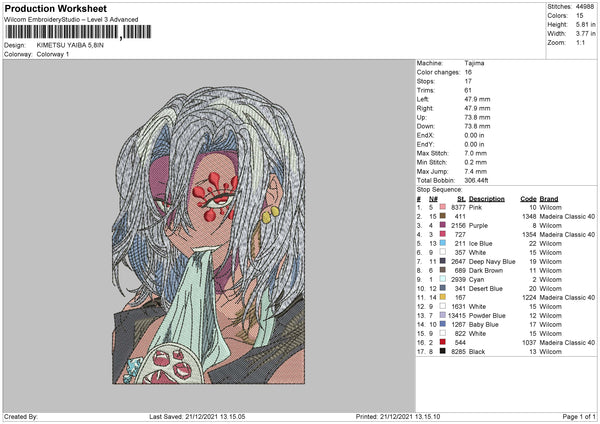This screenshot has width=600, height=424.
Task: Select the Dark Brown color swatch
Action: [x=443, y=270]
